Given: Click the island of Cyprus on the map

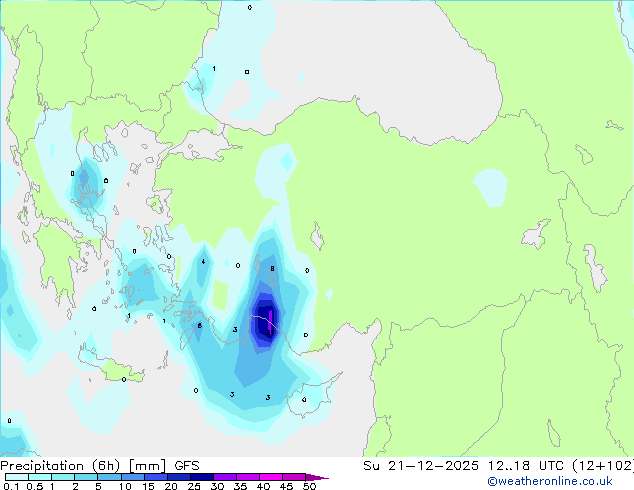Looking at the screenshot, I should (311, 398).
